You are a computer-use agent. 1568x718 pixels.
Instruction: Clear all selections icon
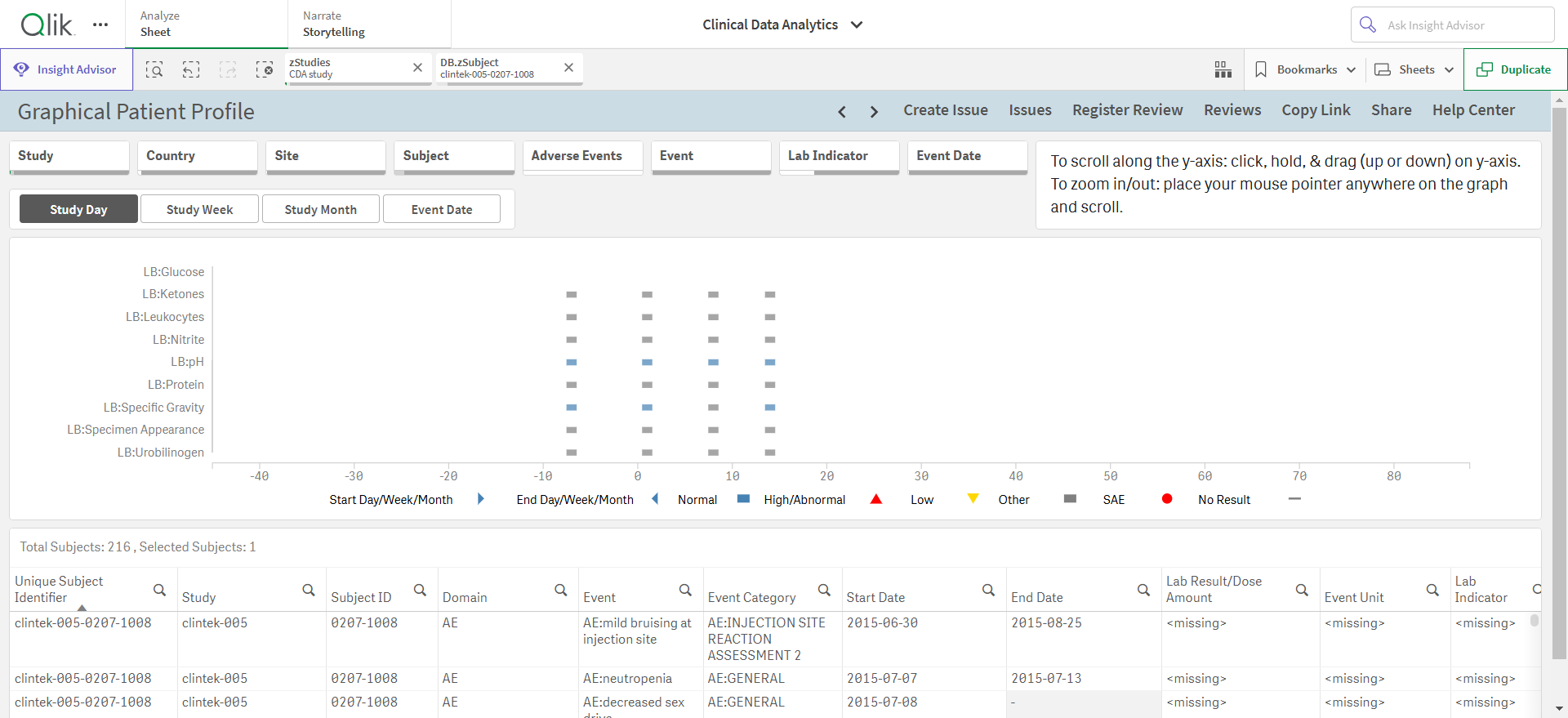click(x=265, y=69)
